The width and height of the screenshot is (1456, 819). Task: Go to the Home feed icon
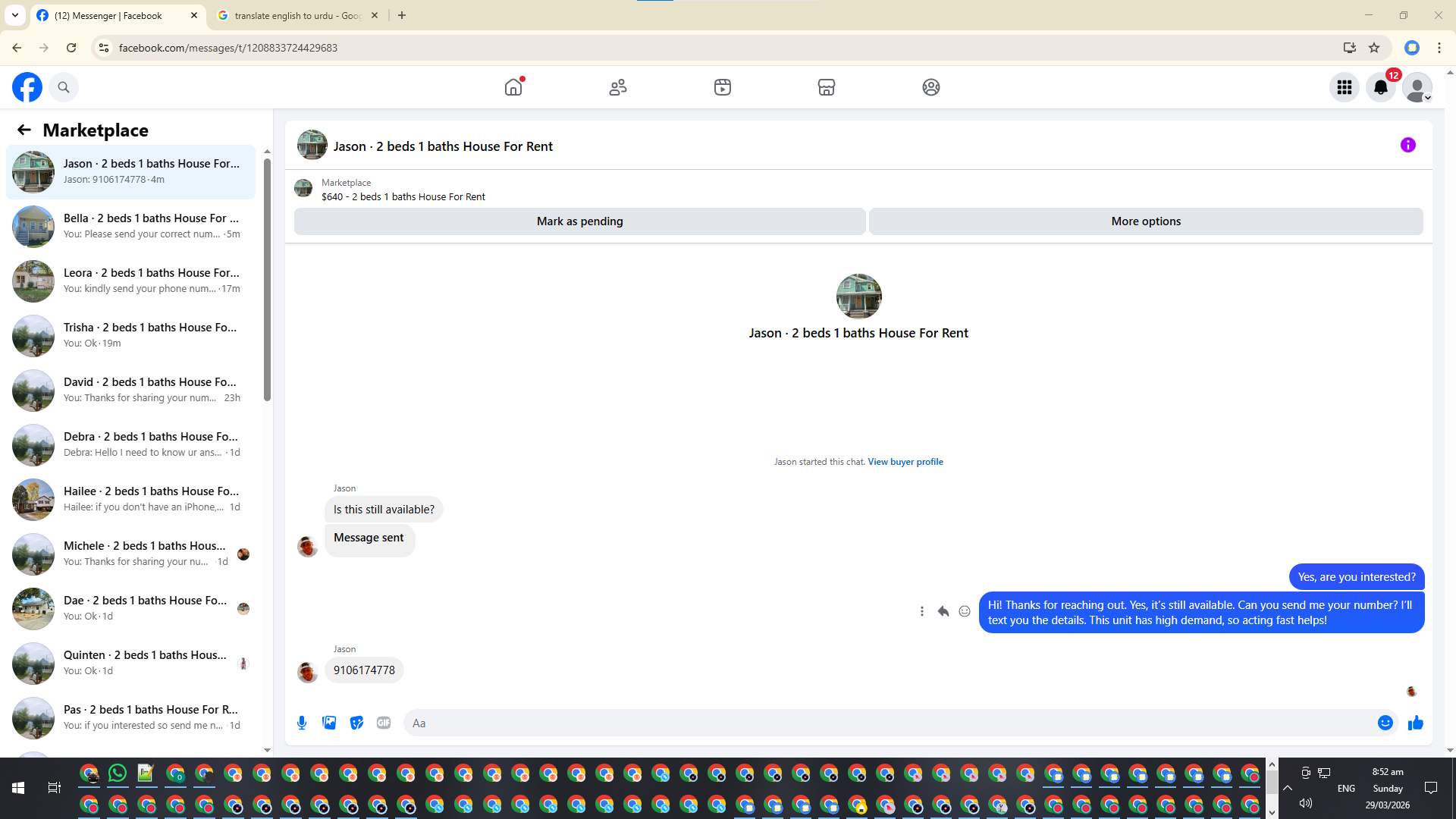(513, 87)
